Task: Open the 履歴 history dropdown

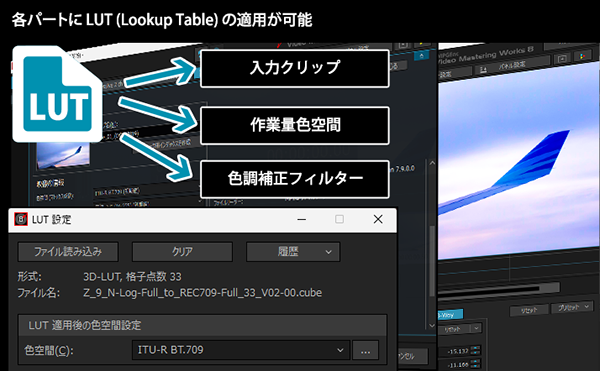Action: point(293,252)
